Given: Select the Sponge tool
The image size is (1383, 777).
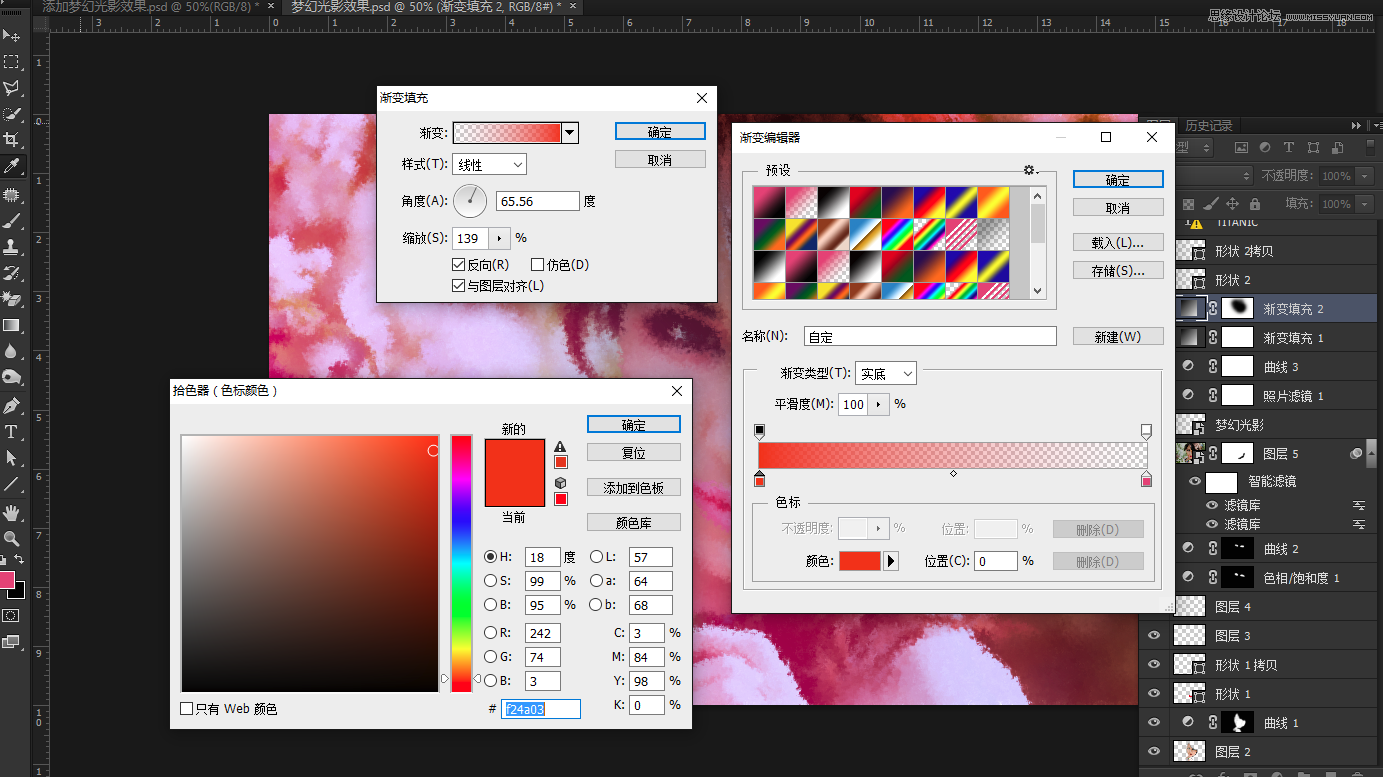Looking at the screenshot, I should [x=11, y=377].
